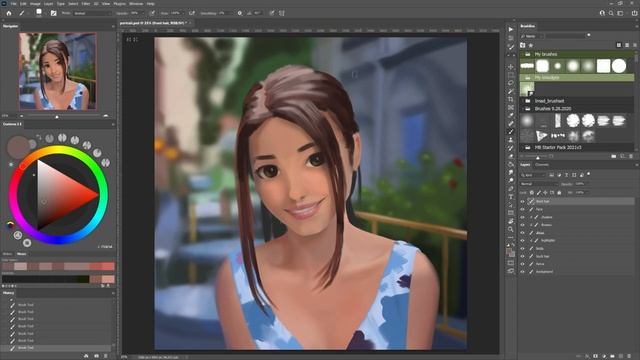This screenshot has height=360, width=640.
Task: Select the Pen tool
Action: 511,189
